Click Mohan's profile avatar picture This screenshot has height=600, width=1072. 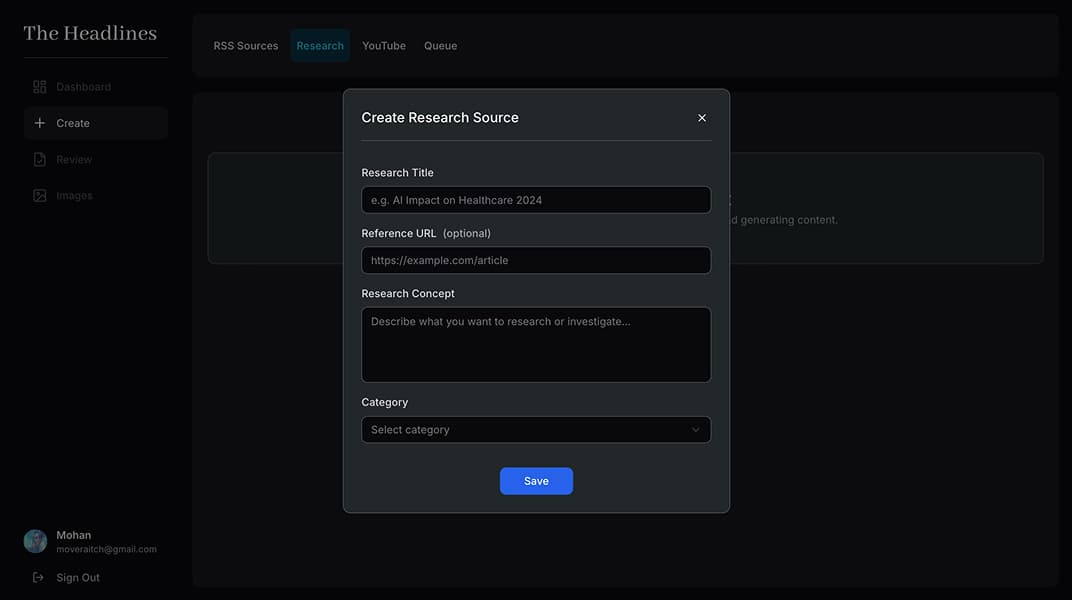(36, 541)
